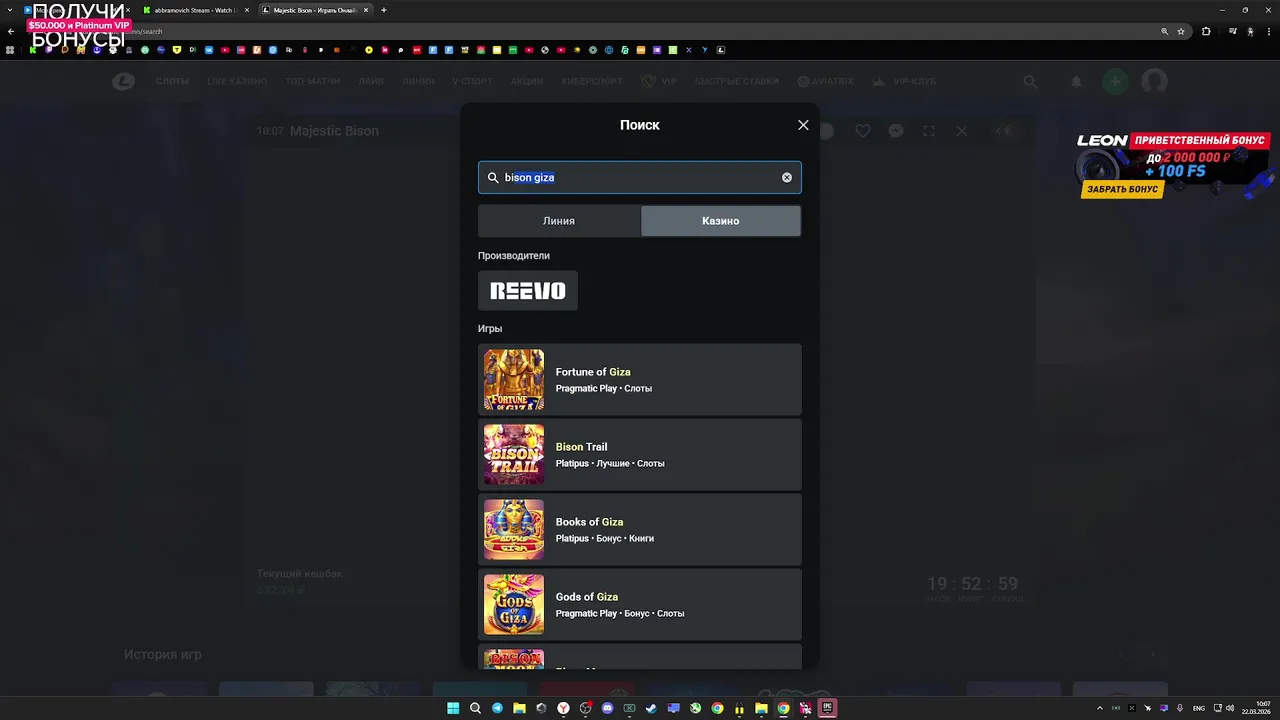Open the КИБЕРСПОРТ menu item
Screen dimensions: 1280x720
(592, 81)
